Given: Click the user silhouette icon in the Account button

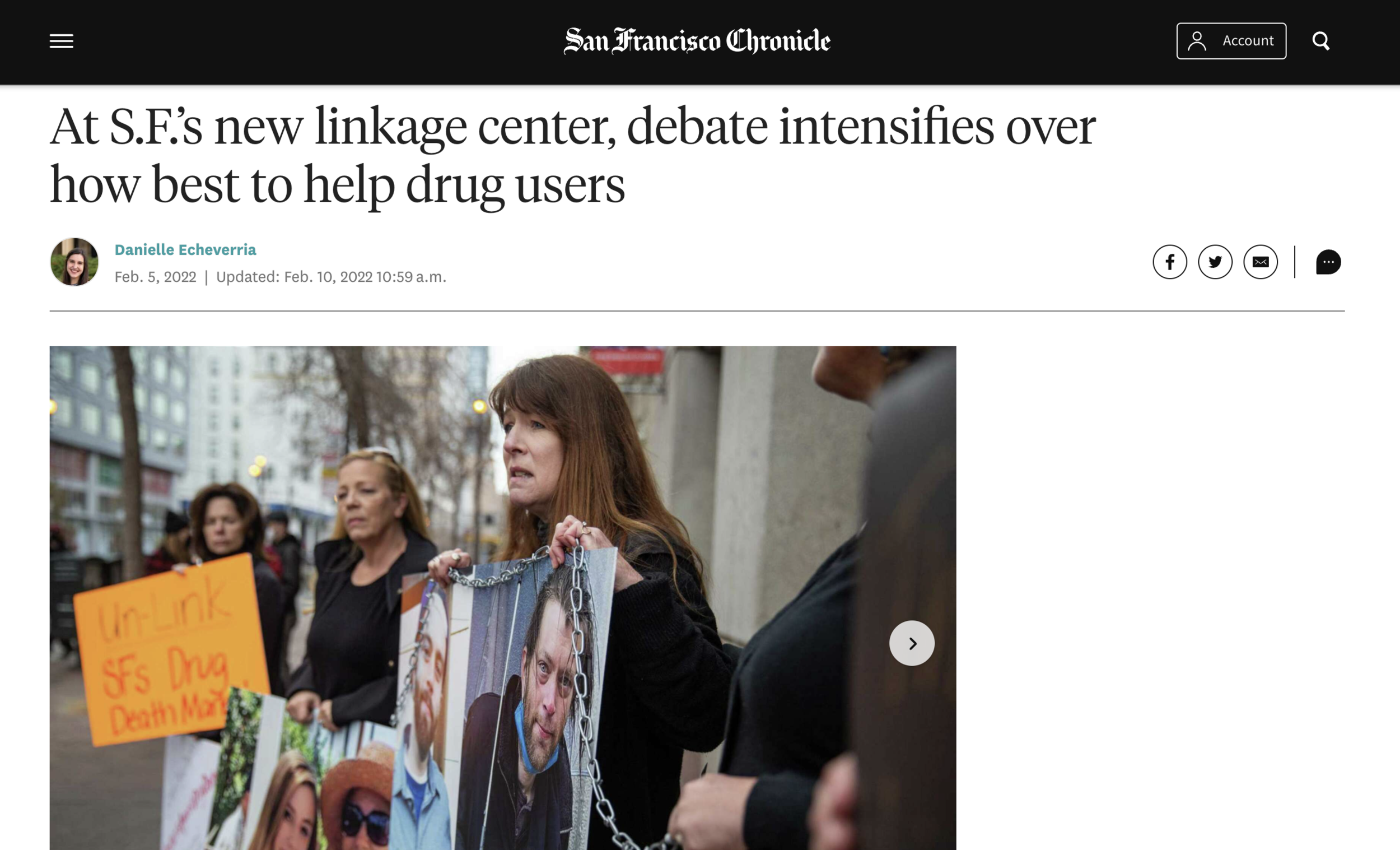Looking at the screenshot, I should click(x=1197, y=41).
